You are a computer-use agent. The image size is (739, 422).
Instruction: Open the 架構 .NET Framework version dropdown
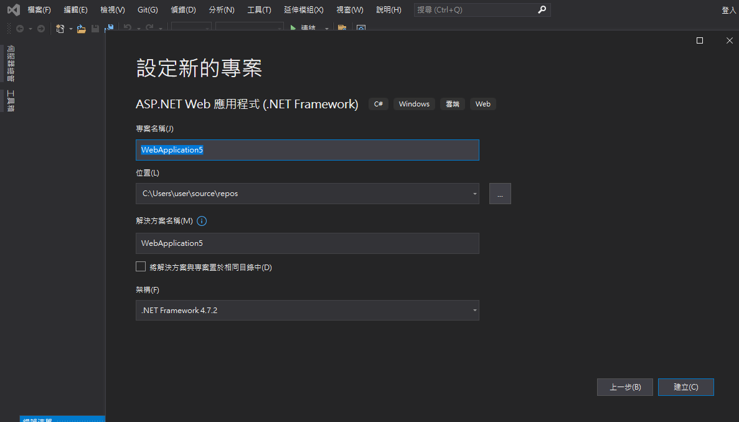475,310
